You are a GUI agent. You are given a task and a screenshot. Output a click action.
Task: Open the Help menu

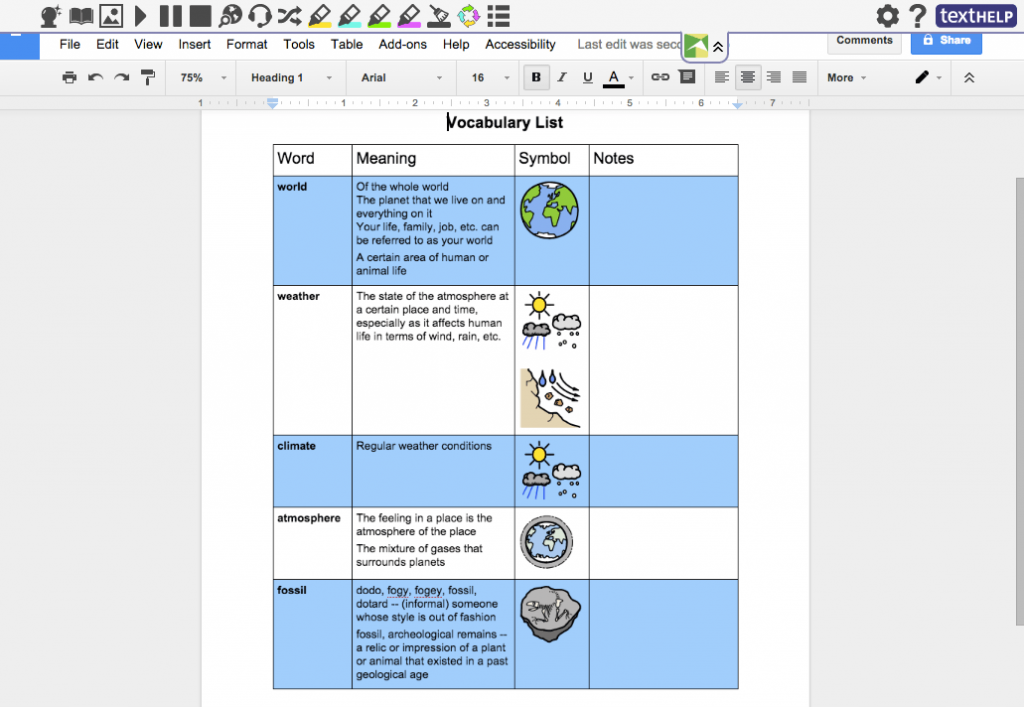(456, 44)
